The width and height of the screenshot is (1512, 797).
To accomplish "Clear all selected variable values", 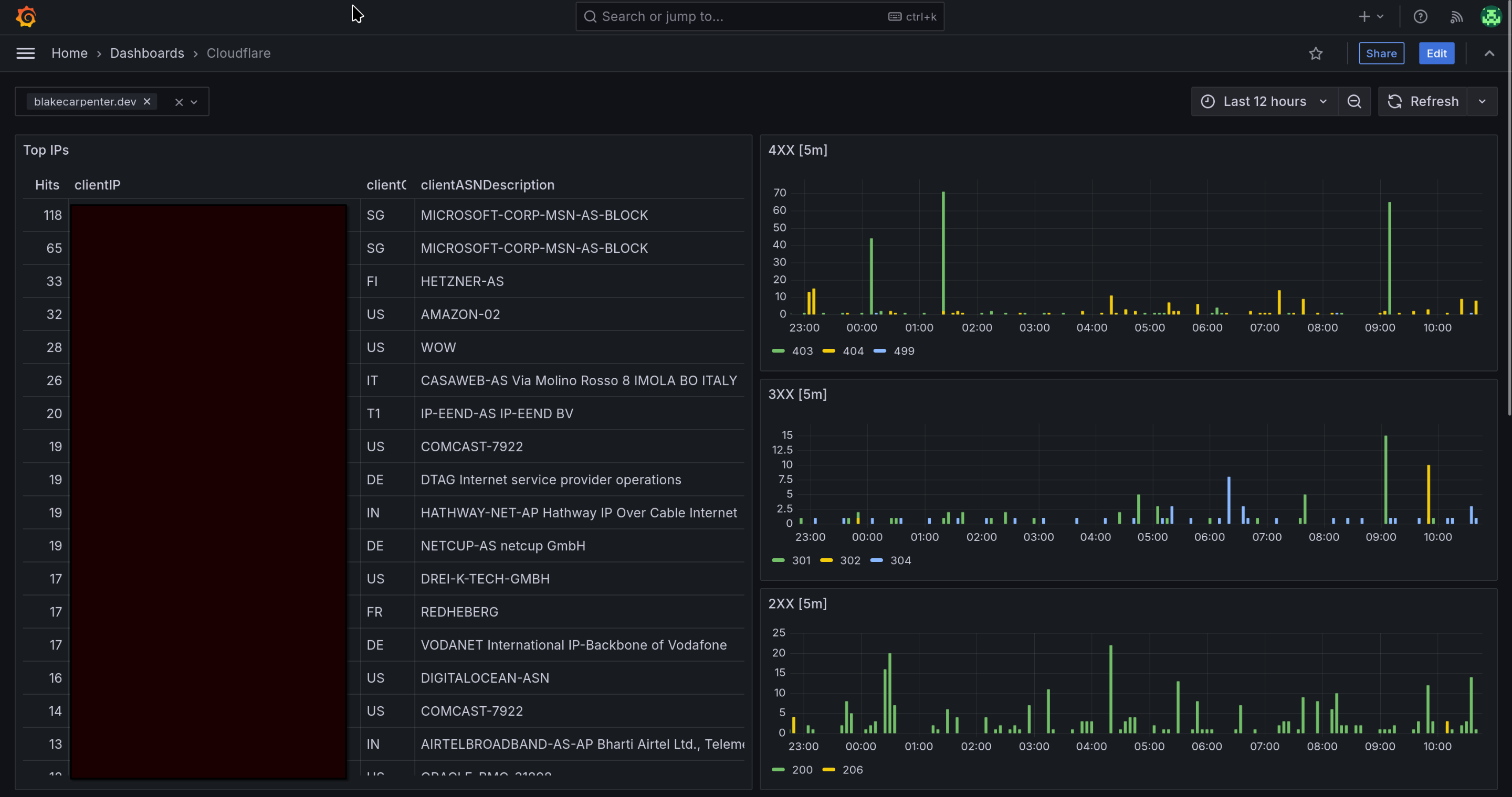I will [x=179, y=102].
